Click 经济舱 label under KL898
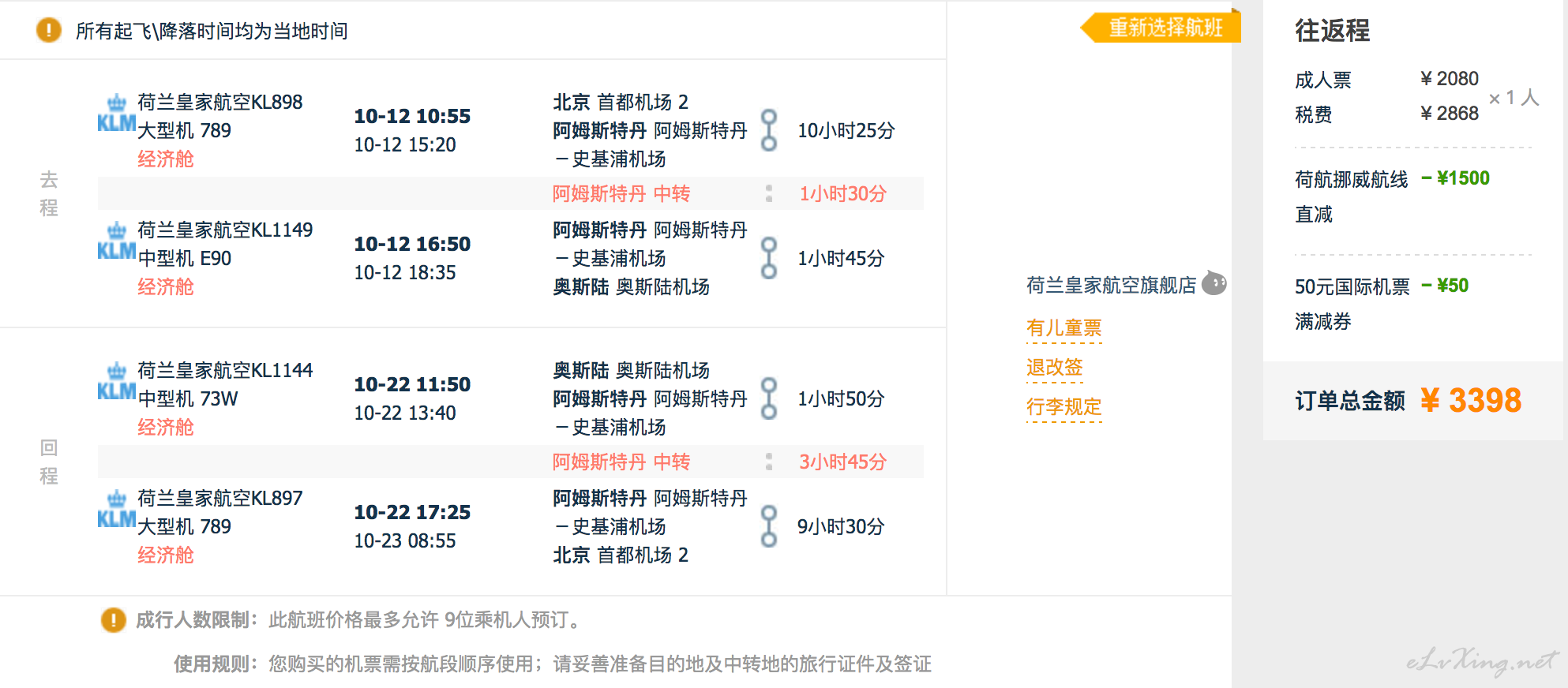1568x688 pixels. [165, 159]
